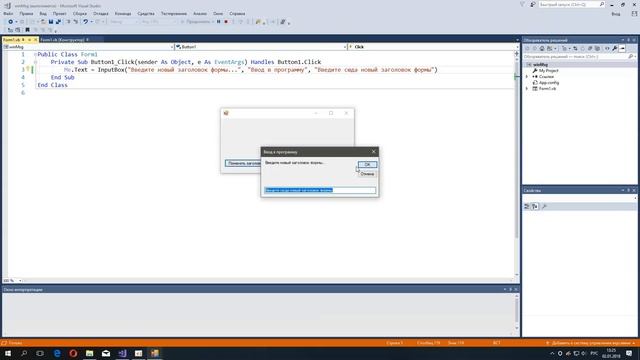The height and width of the screenshot is (360, 640).
Task: Open the solution configuration dropdown
Action: [x=124, y=22]
